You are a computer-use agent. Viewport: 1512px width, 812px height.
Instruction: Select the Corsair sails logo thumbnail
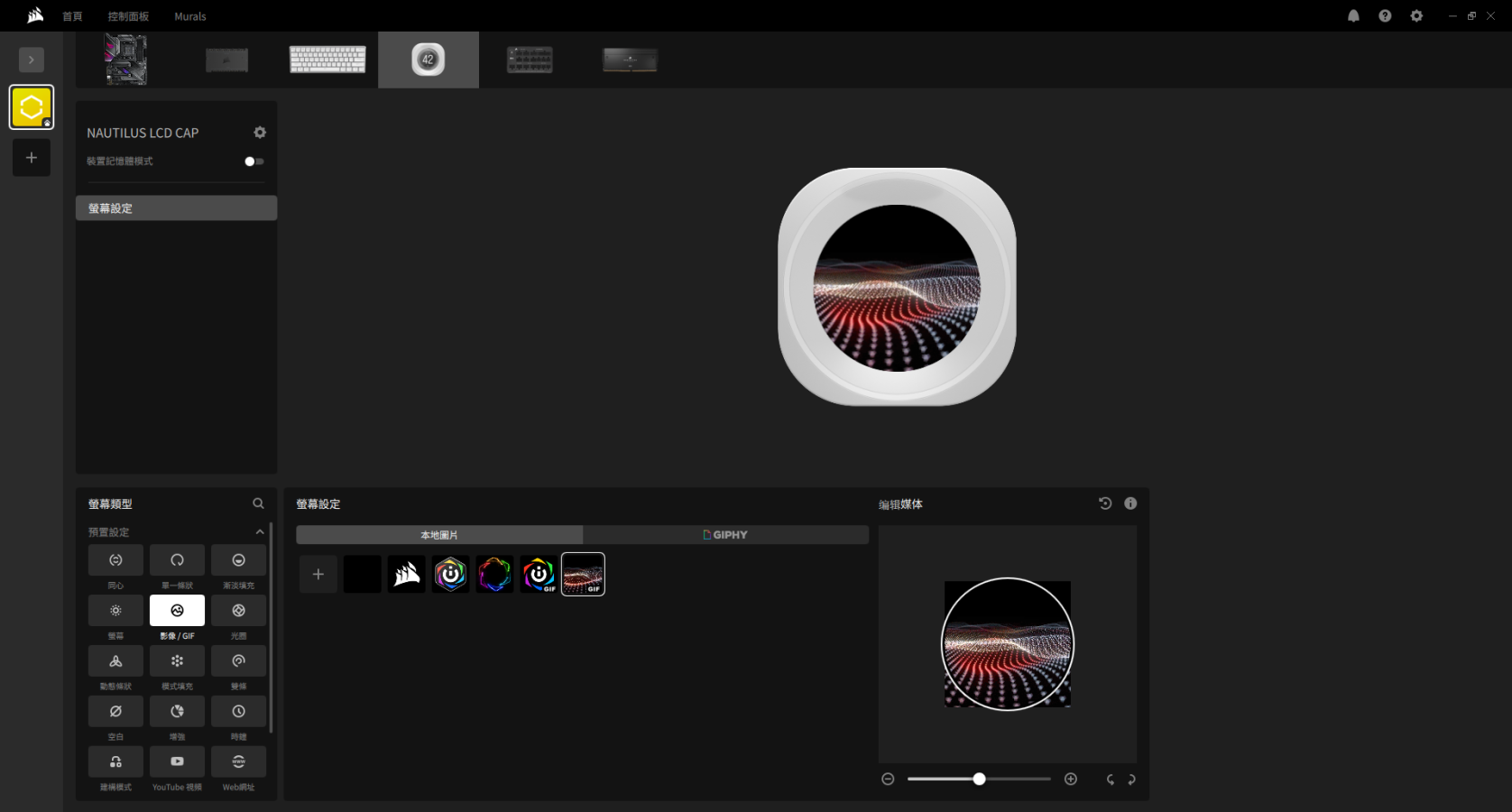[x=406, y=575]
